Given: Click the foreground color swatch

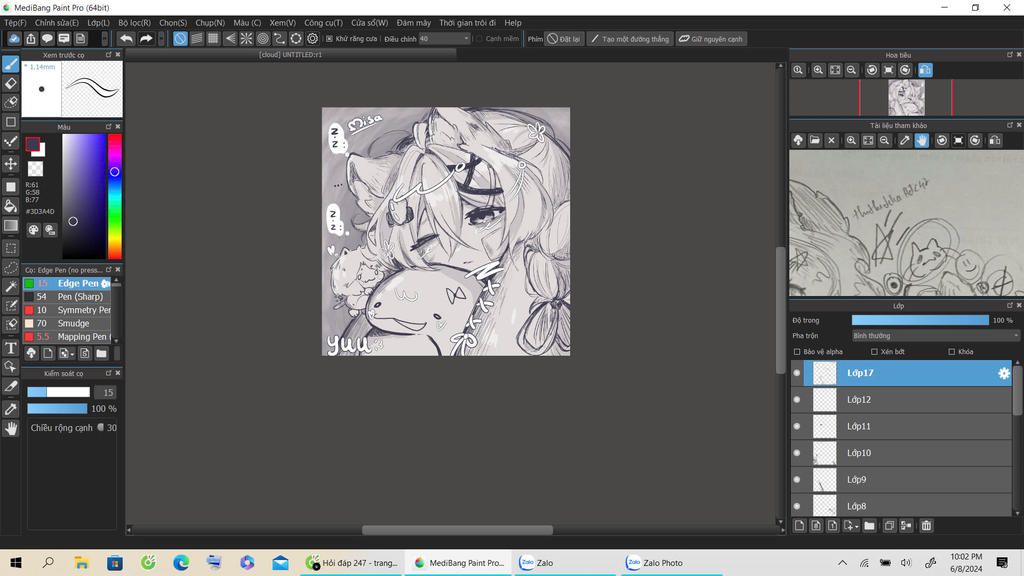Looking at the screenshot, I should click(x=33, y=144).
